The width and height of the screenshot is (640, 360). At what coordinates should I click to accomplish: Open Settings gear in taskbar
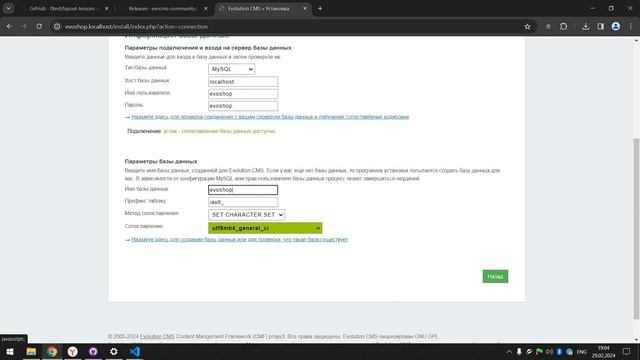tap(114, 351)
